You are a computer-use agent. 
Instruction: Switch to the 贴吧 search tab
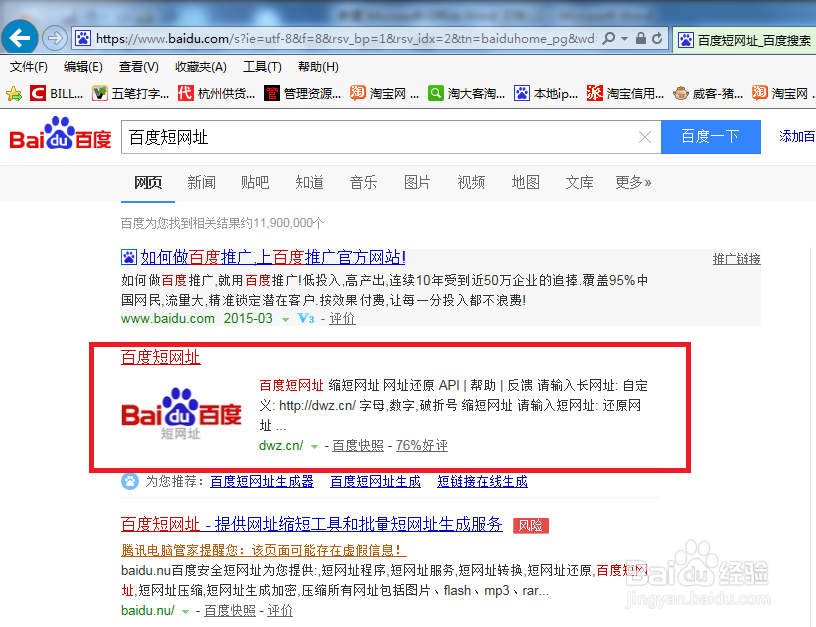pos(255,182)
